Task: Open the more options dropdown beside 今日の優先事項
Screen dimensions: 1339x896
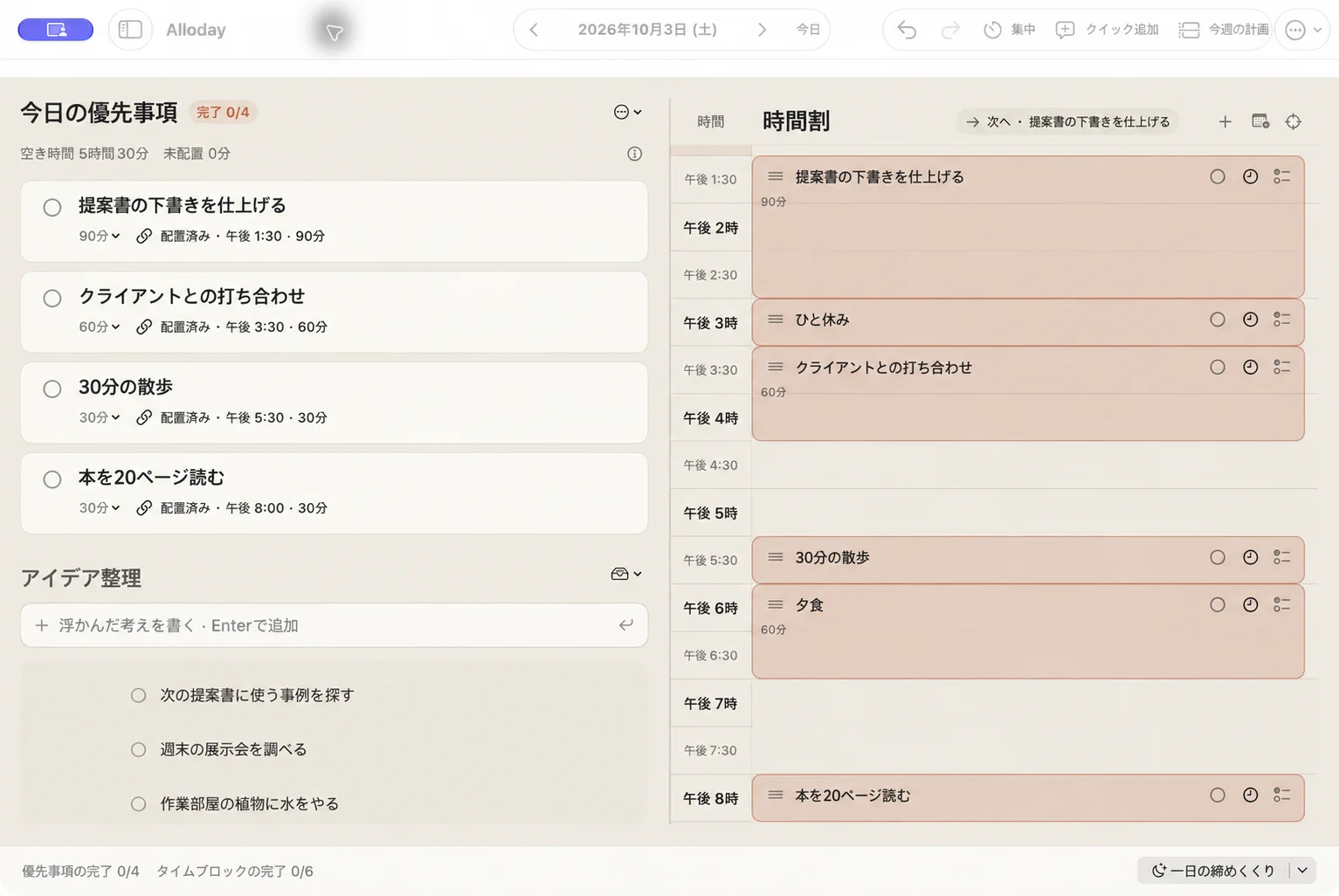Action: click(x=628, y=112)
